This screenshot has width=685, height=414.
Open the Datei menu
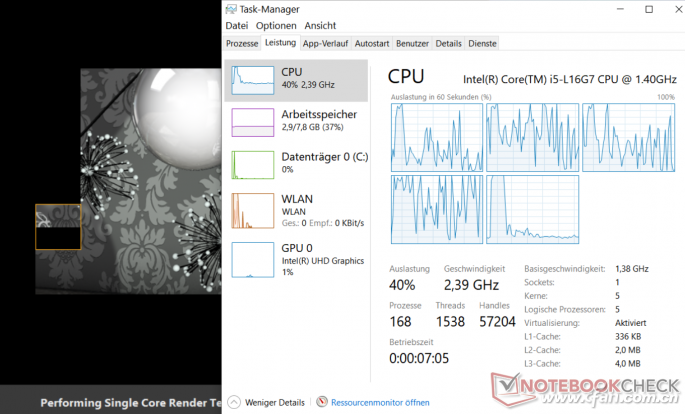tap(236, 26)
